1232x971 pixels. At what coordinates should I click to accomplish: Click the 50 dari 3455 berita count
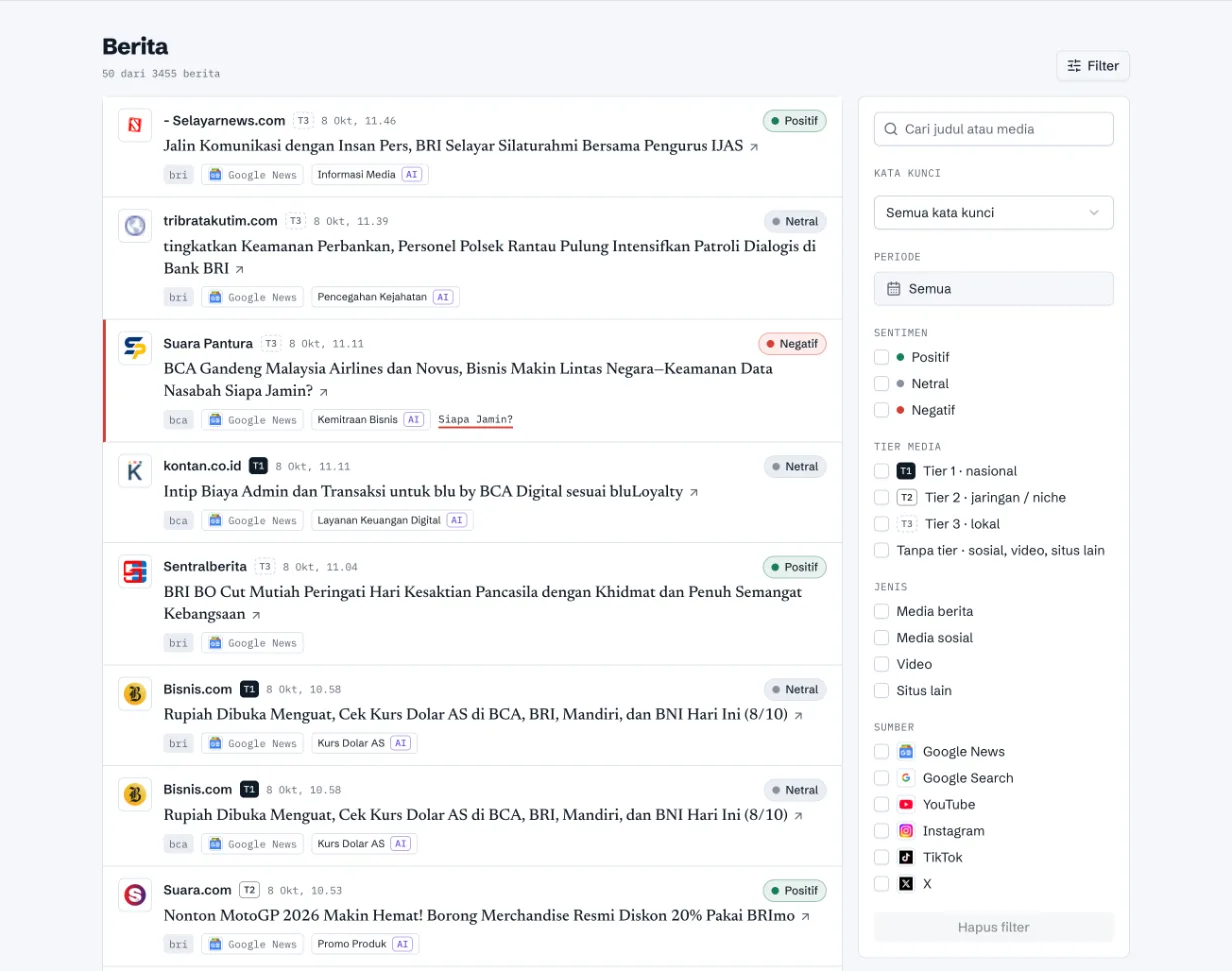(161, 74)
